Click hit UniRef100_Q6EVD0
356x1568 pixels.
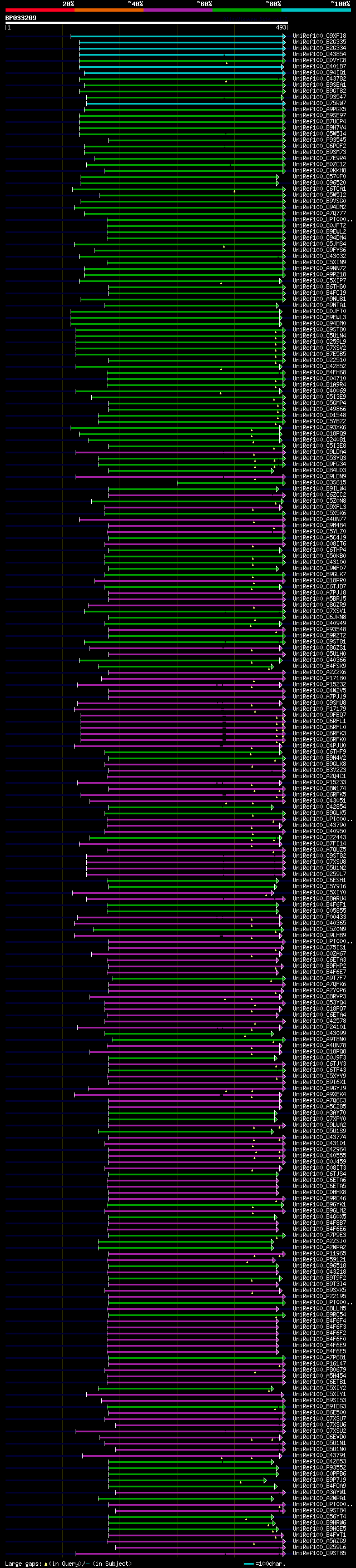coord(319,1437)
